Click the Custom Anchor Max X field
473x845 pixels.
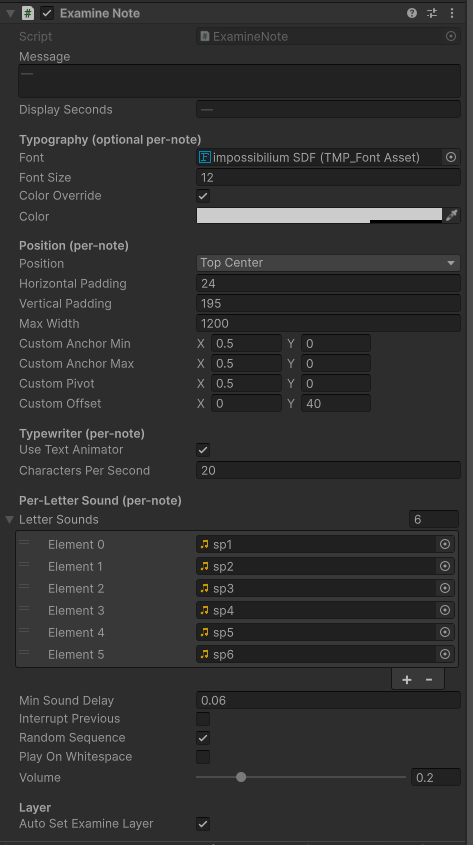coord(246,363)
